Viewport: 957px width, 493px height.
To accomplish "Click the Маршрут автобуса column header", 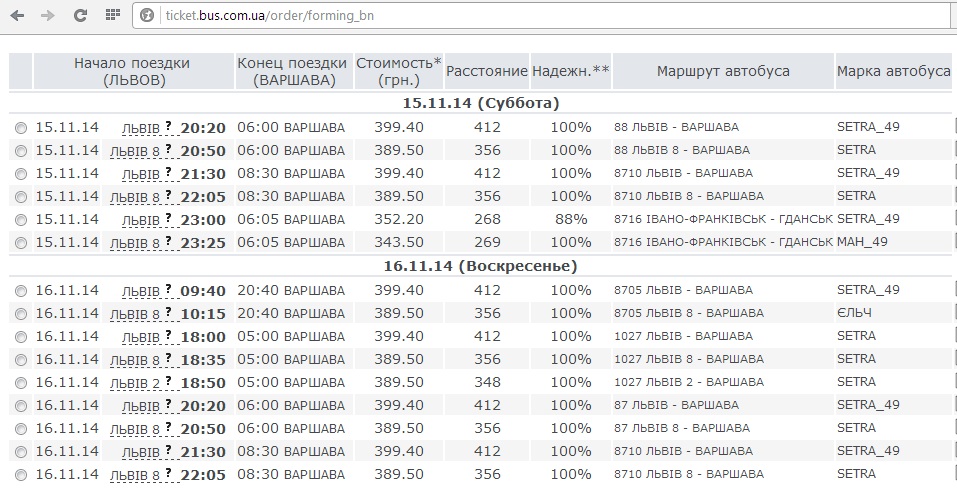I will [x=722, y=71].
